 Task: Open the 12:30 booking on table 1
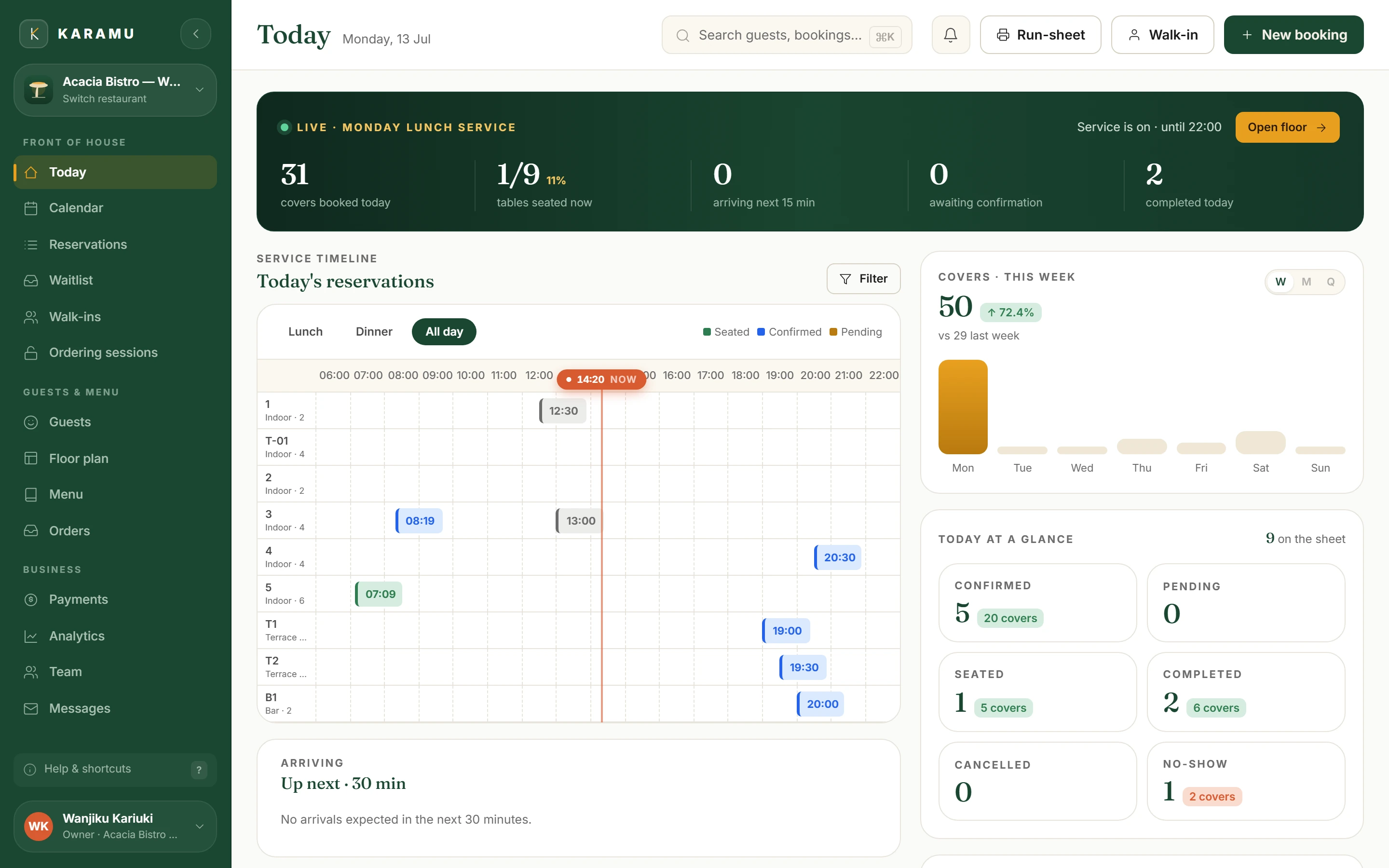click(x=562, y=411)
